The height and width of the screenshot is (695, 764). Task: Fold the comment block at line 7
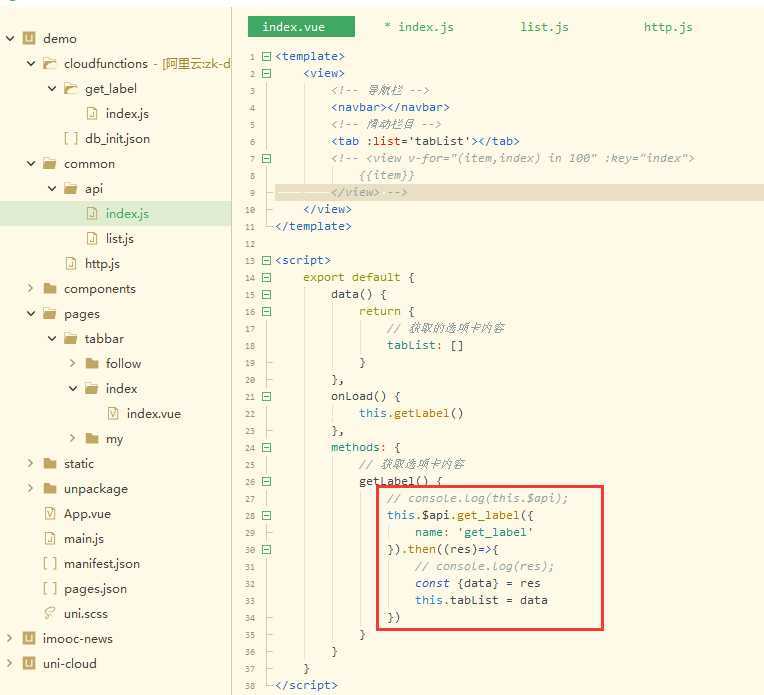pos(267,158)
